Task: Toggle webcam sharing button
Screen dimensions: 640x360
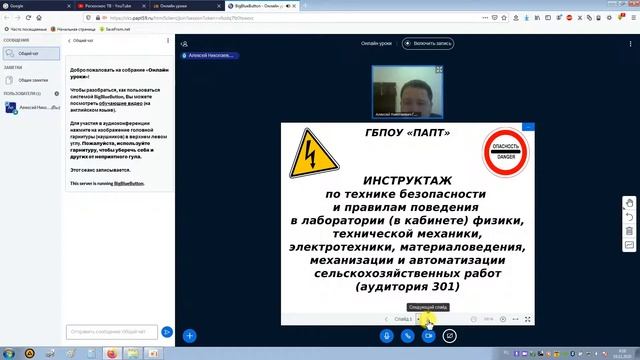Action: 429,336
